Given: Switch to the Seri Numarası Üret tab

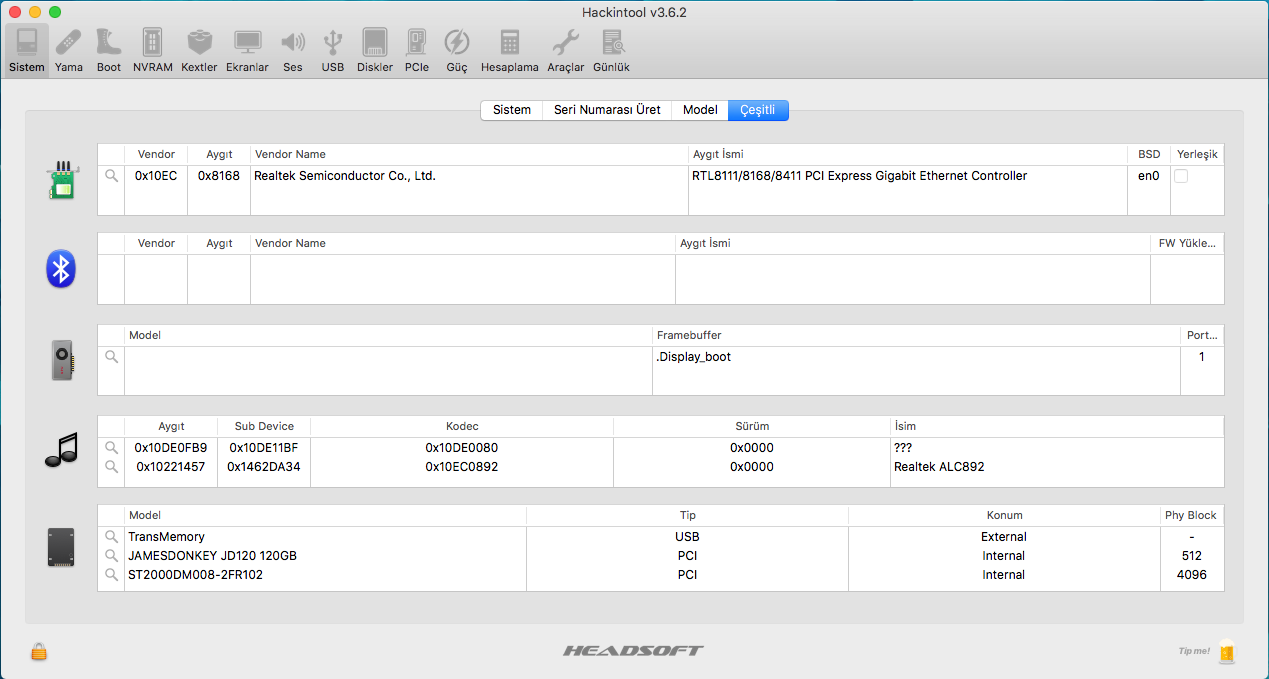Looking at the screenshot, I should click(x=607, y=110).
